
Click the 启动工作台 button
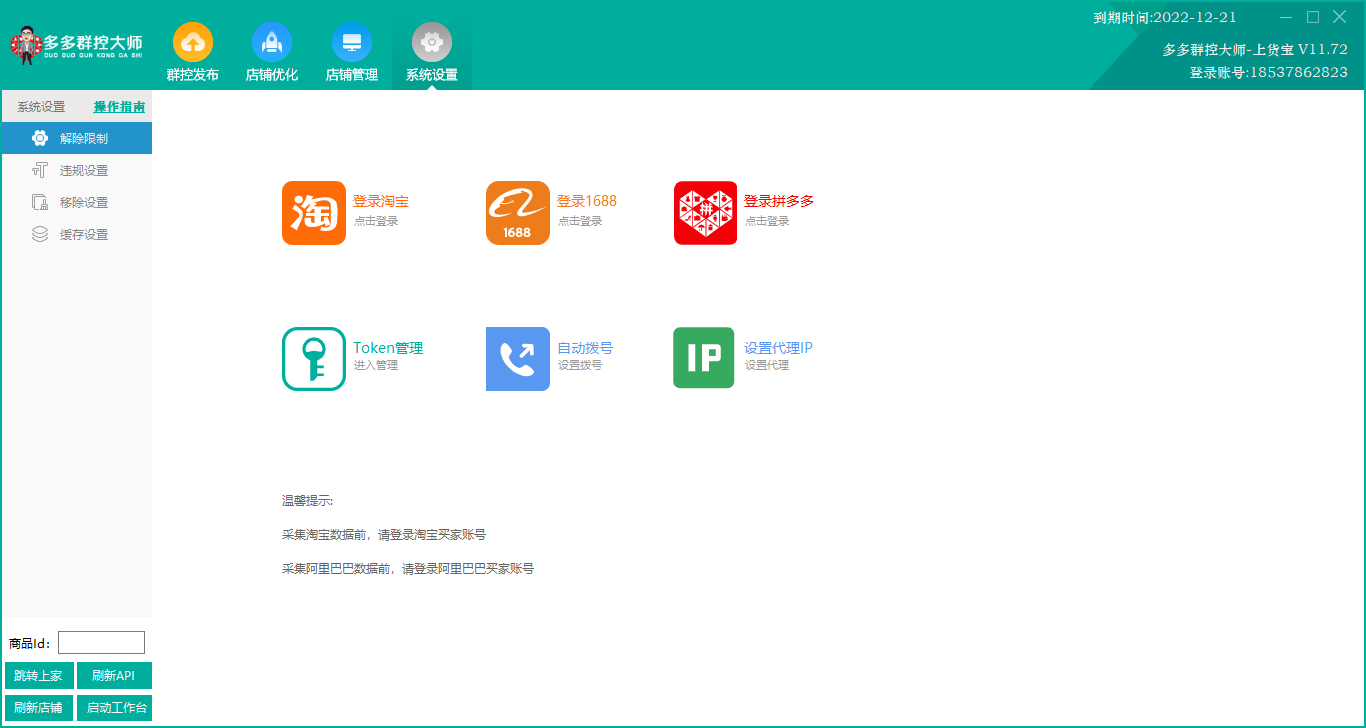114,708
